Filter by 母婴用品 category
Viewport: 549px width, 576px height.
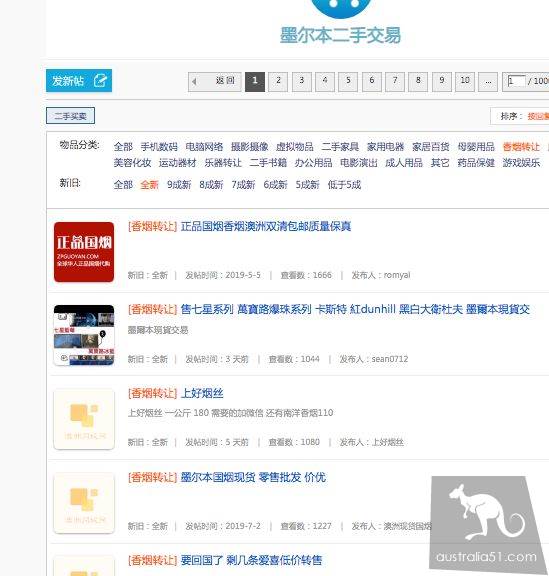tap(476, 147)
